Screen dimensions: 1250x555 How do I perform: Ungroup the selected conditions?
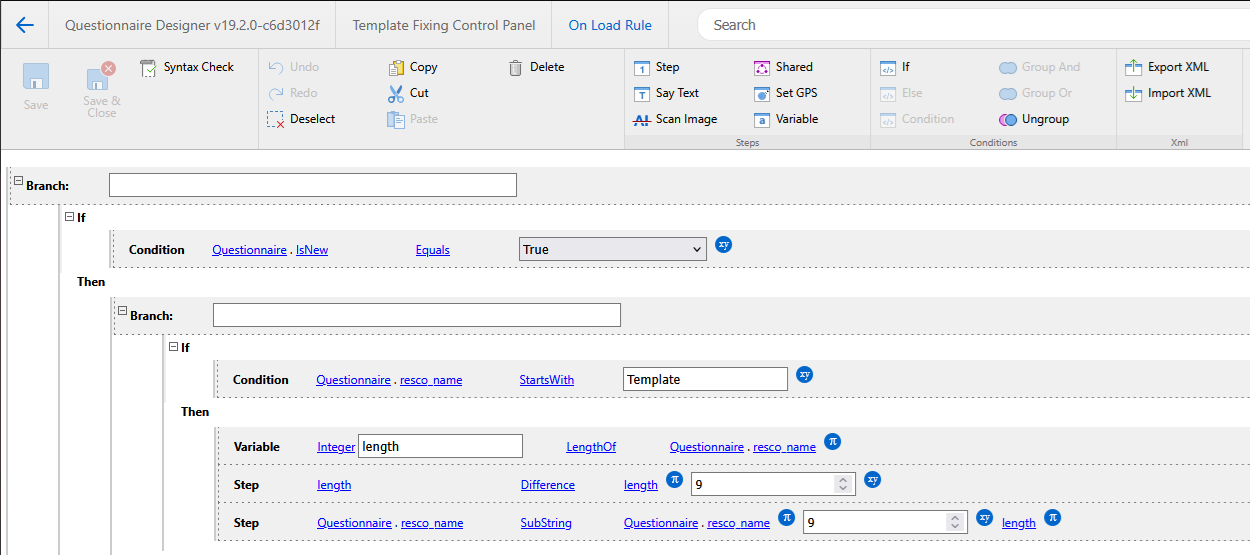tap(1034, 119)
